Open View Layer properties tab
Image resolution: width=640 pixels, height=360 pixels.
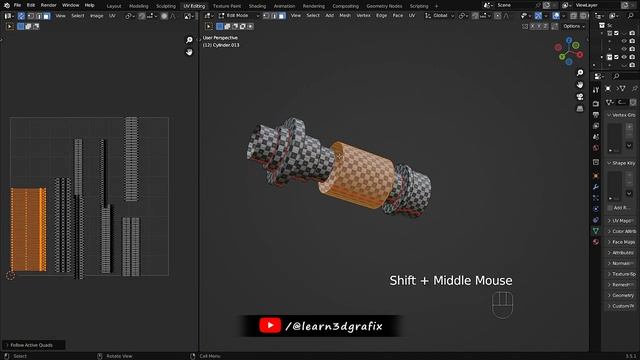[596, 126]
